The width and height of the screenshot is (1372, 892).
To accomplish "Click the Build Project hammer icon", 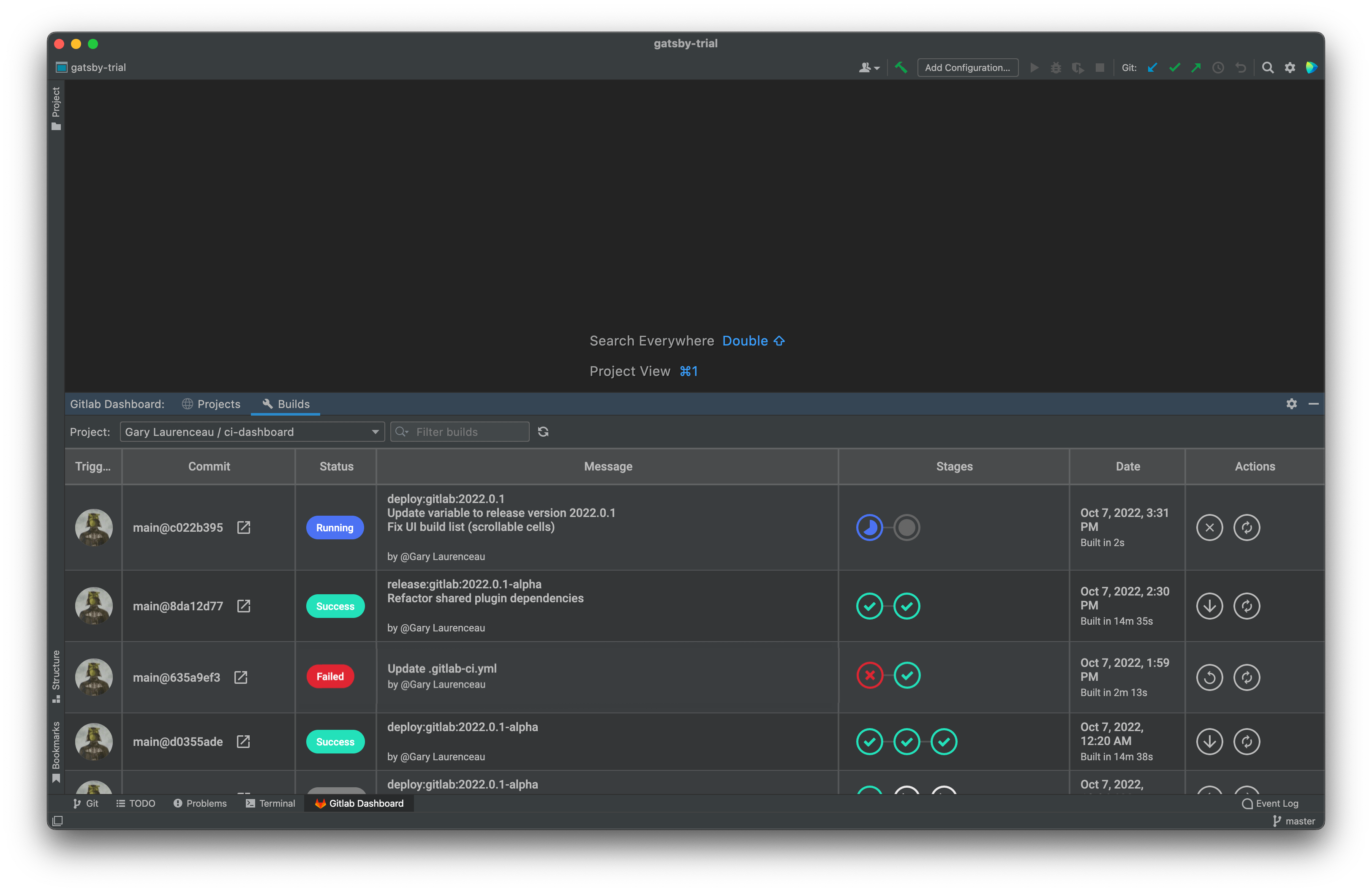I will (x=901, y=68).
